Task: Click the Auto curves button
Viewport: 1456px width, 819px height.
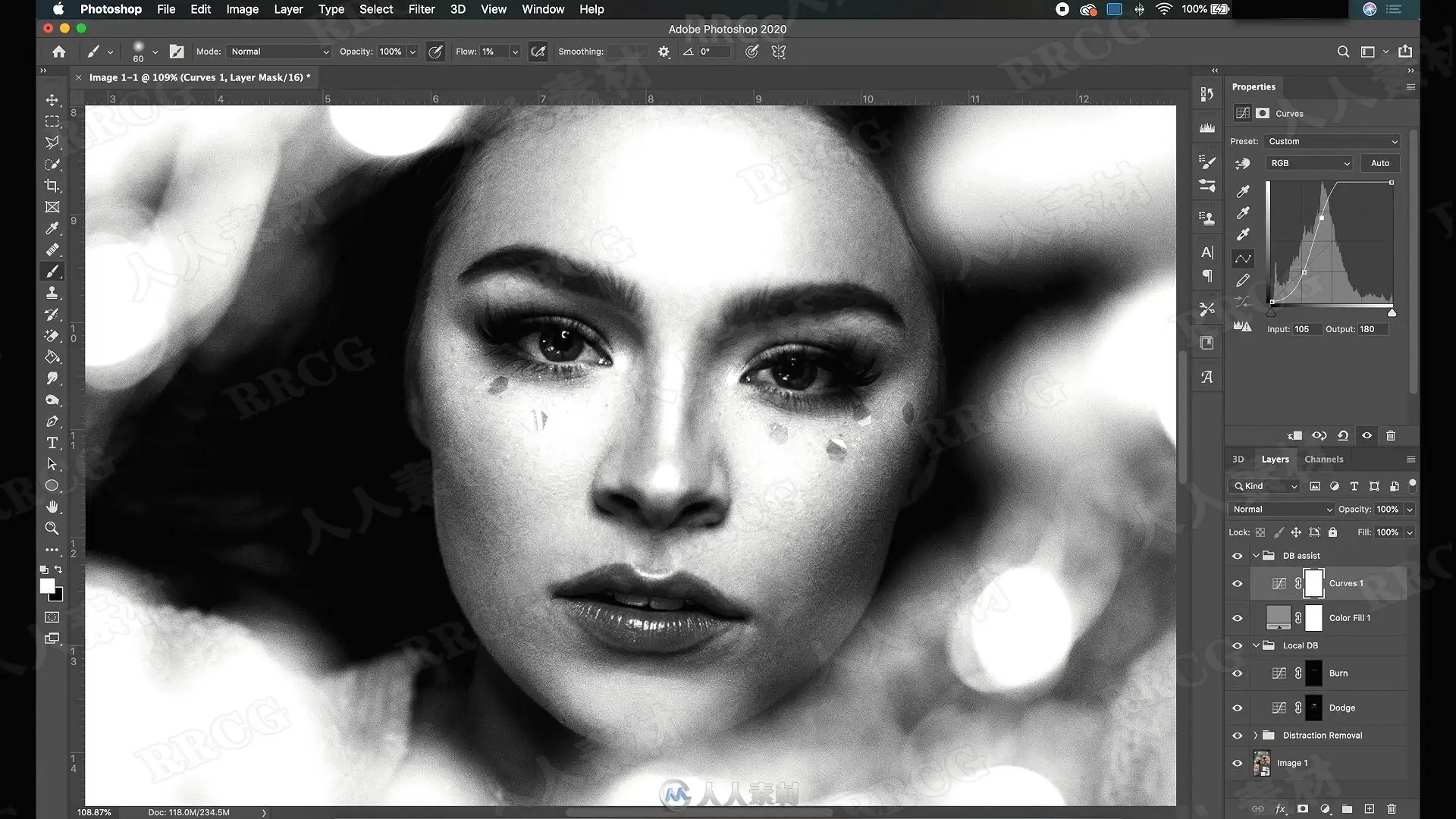Action: coord(1379,163)
